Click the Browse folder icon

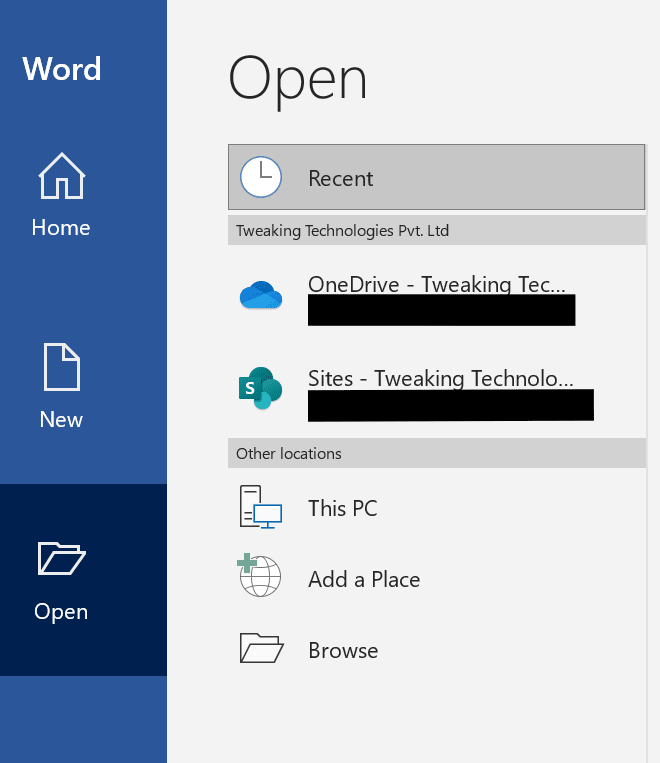click(x=261, y=648)
